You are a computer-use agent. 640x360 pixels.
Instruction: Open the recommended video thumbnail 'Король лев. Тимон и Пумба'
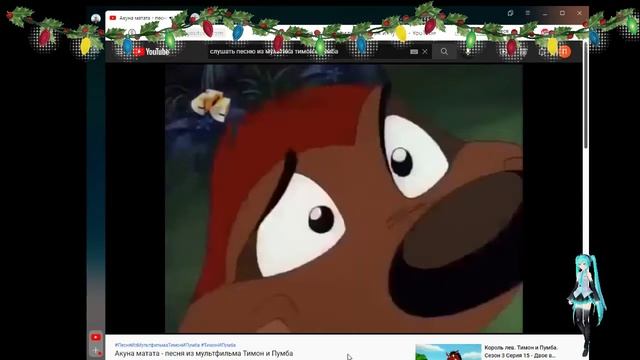point(448,352)
